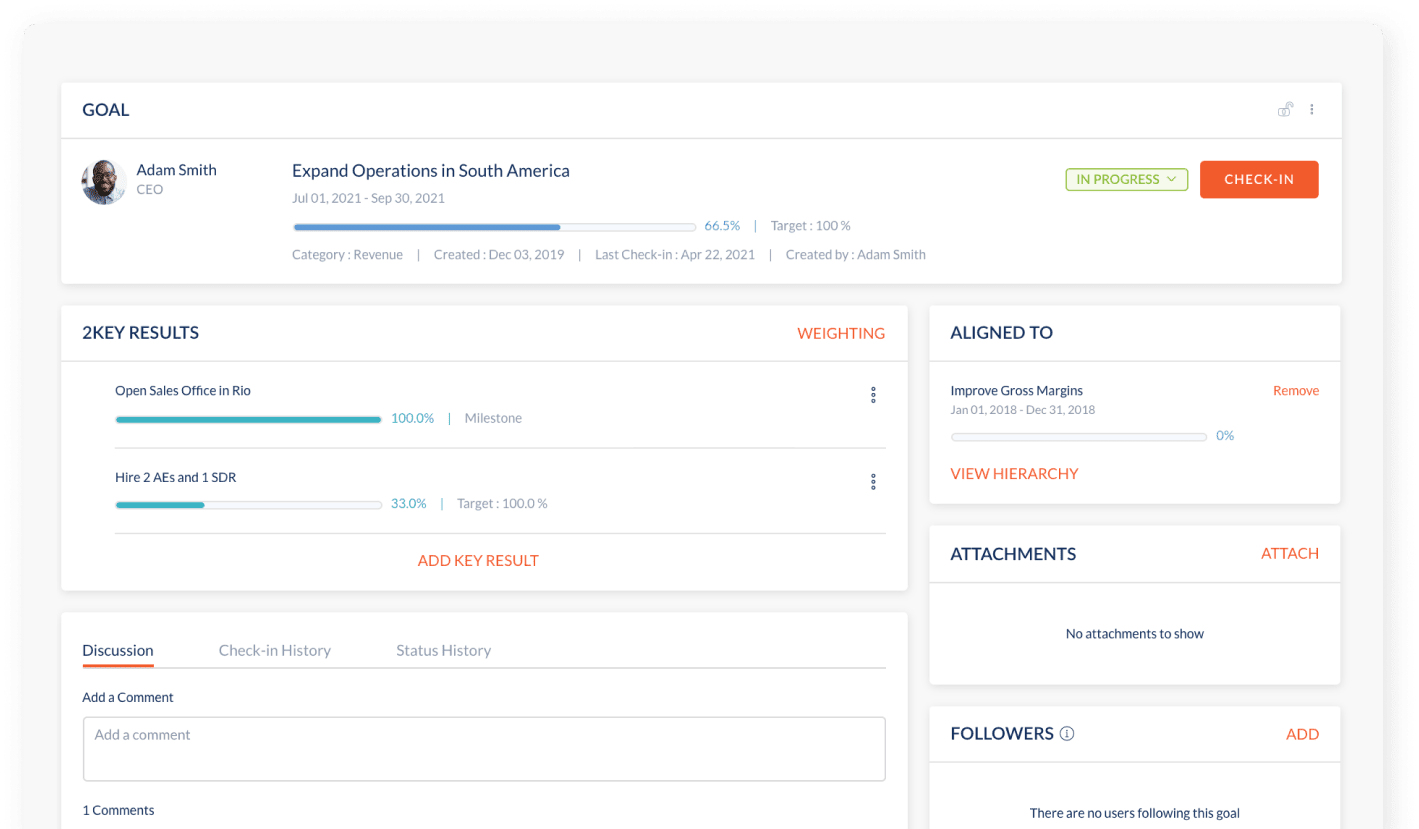Click Add Key Result
This screenshot has height=829, width=1419.
coord(478,561)
